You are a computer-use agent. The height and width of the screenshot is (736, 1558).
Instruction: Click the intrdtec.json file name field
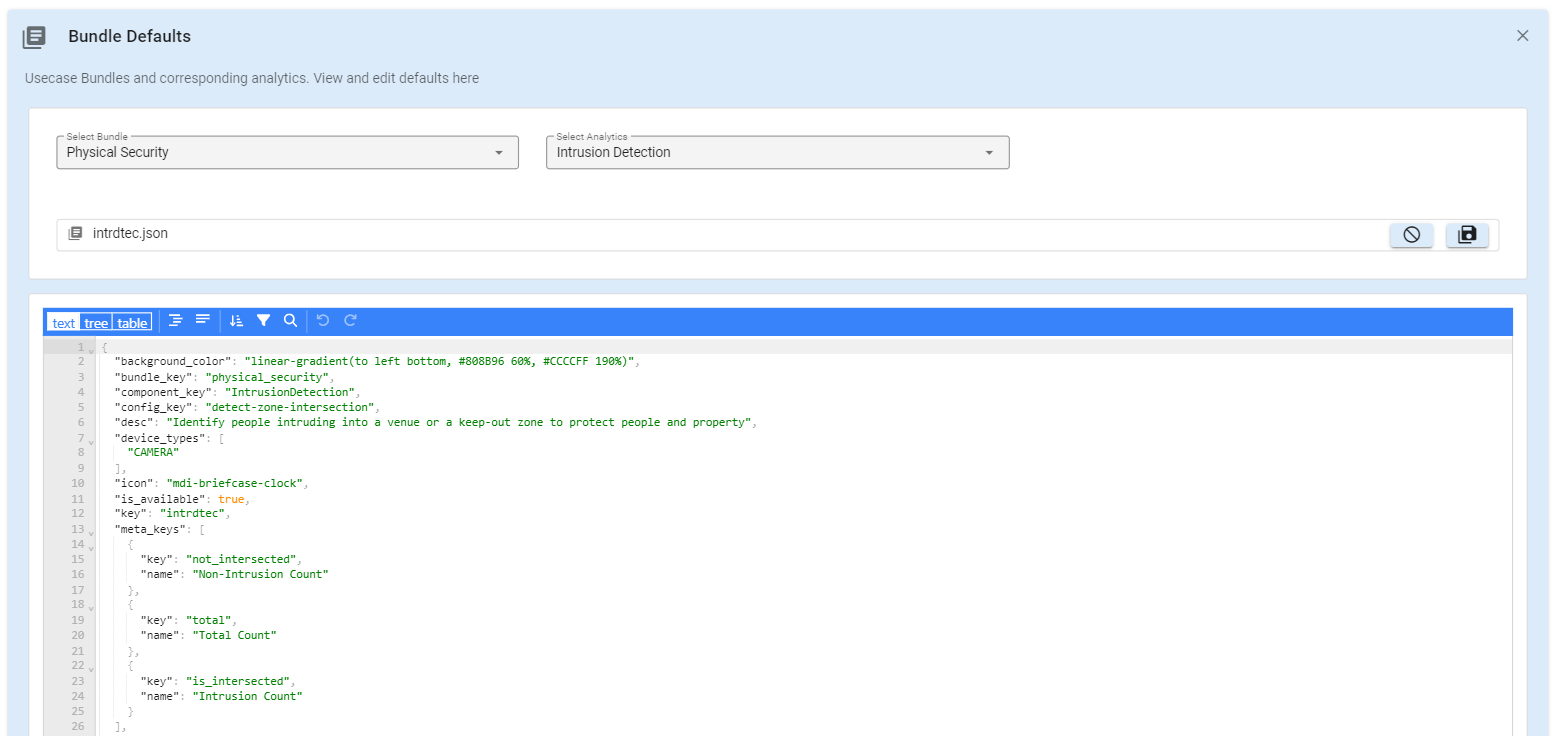point(130,234)
